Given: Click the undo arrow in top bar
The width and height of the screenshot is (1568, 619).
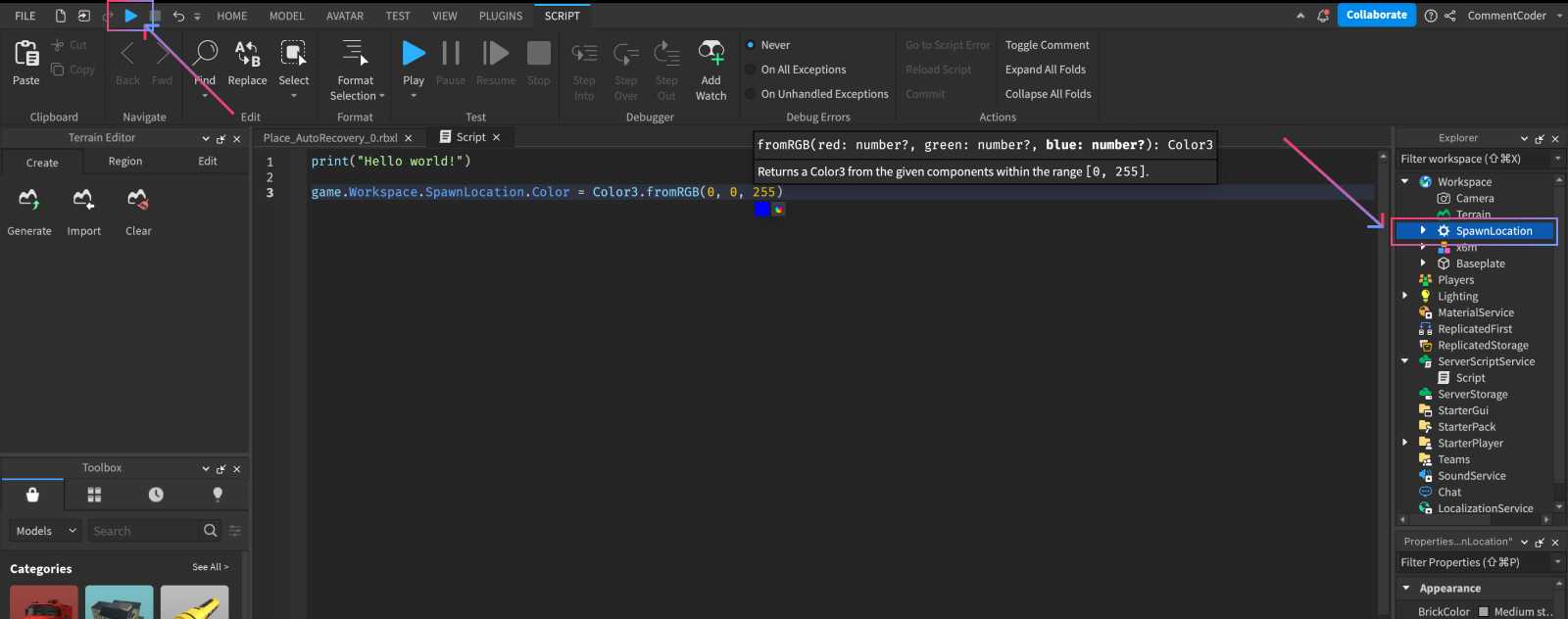Looking at the screenshot, I should (178, 16).
